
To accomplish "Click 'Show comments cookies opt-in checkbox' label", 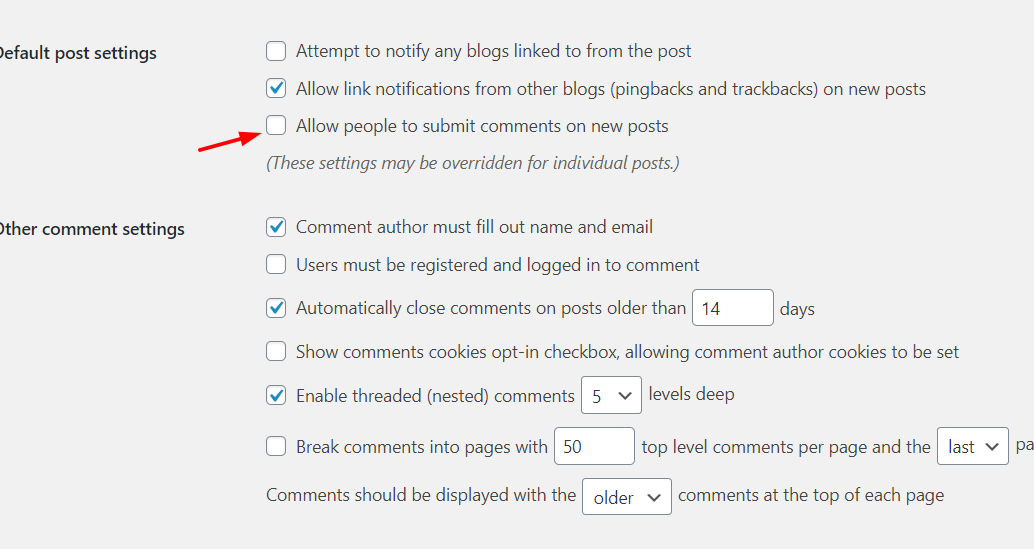I will pyautogui.click(x=627, y=352).
